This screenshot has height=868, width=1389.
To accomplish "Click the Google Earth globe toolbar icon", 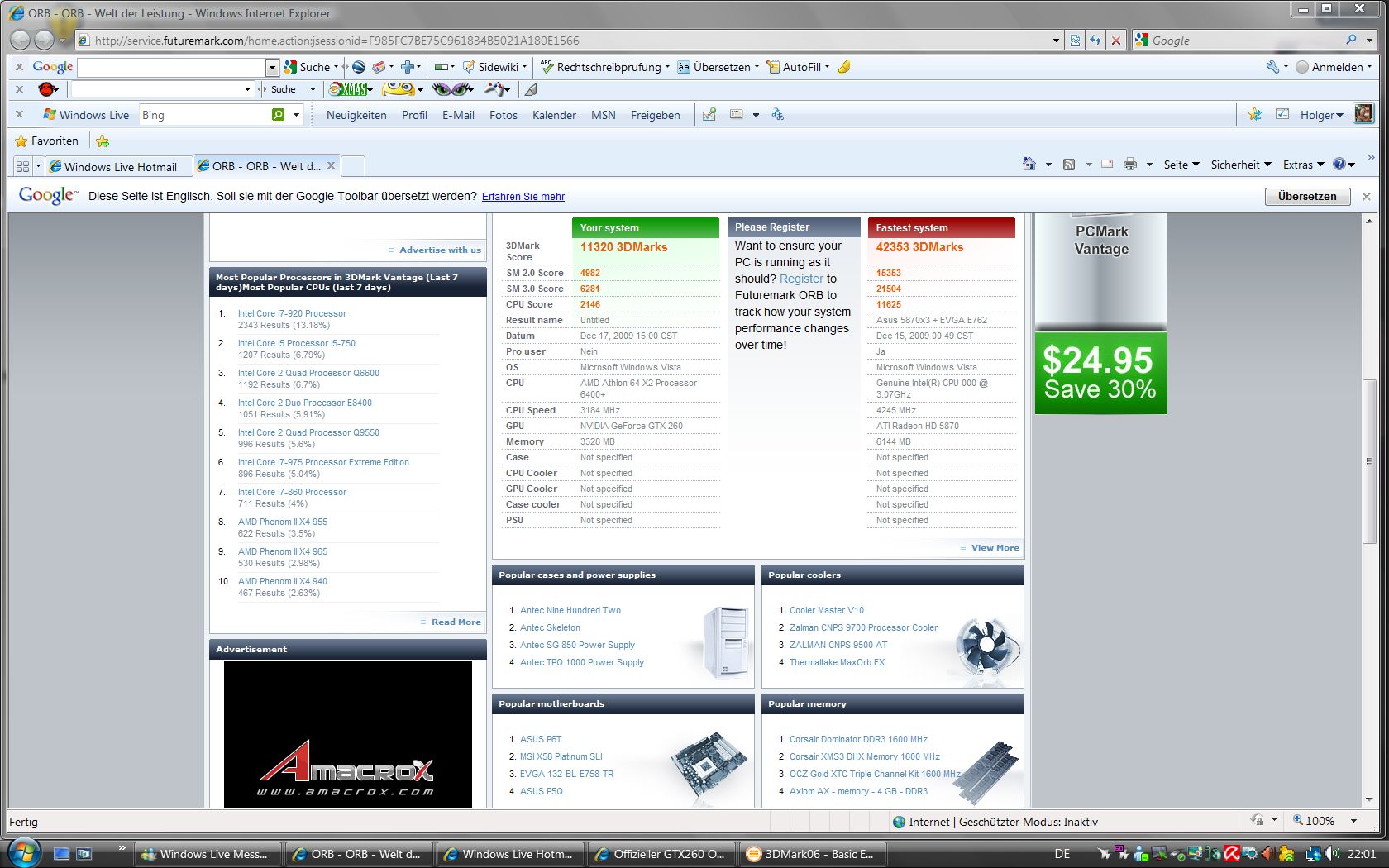I will pyautogui.click(x=359, y=67).
